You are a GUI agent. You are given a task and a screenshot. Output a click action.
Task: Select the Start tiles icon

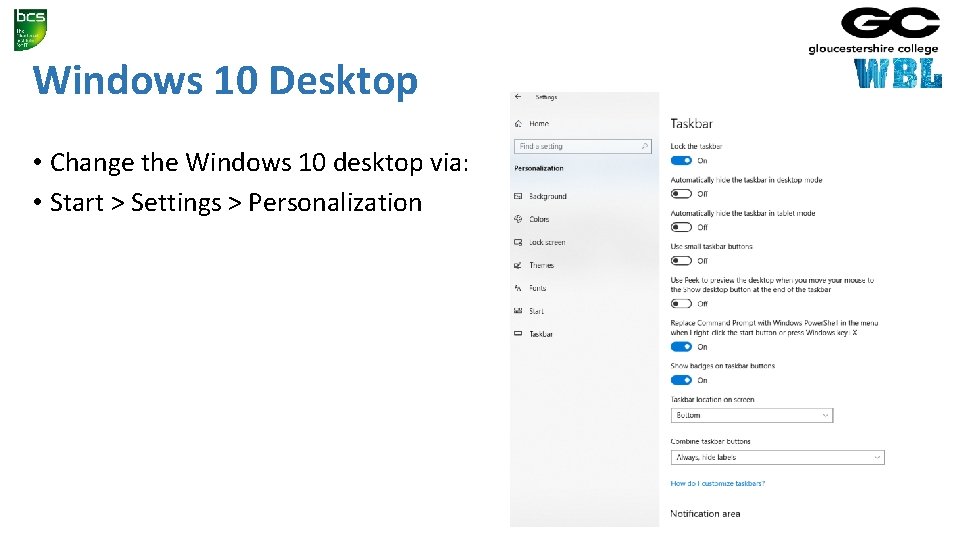(x=518, y=311)
